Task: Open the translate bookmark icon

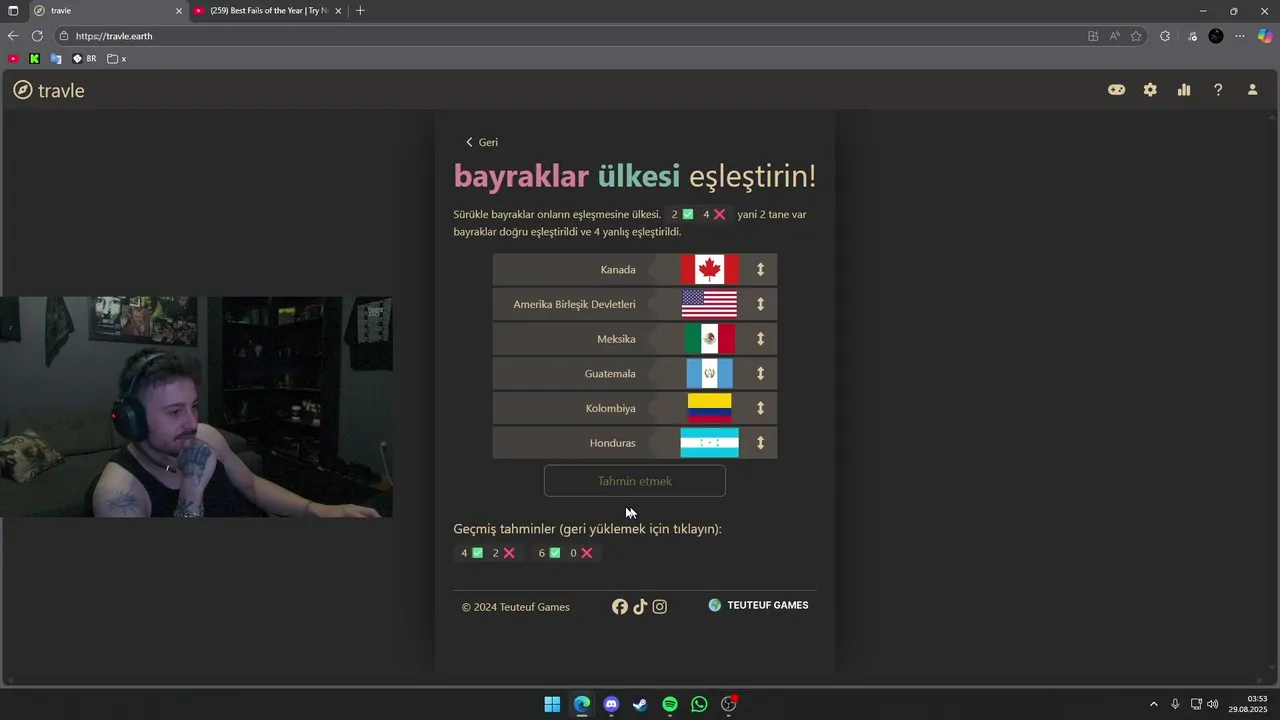Action: pos(56,59)
